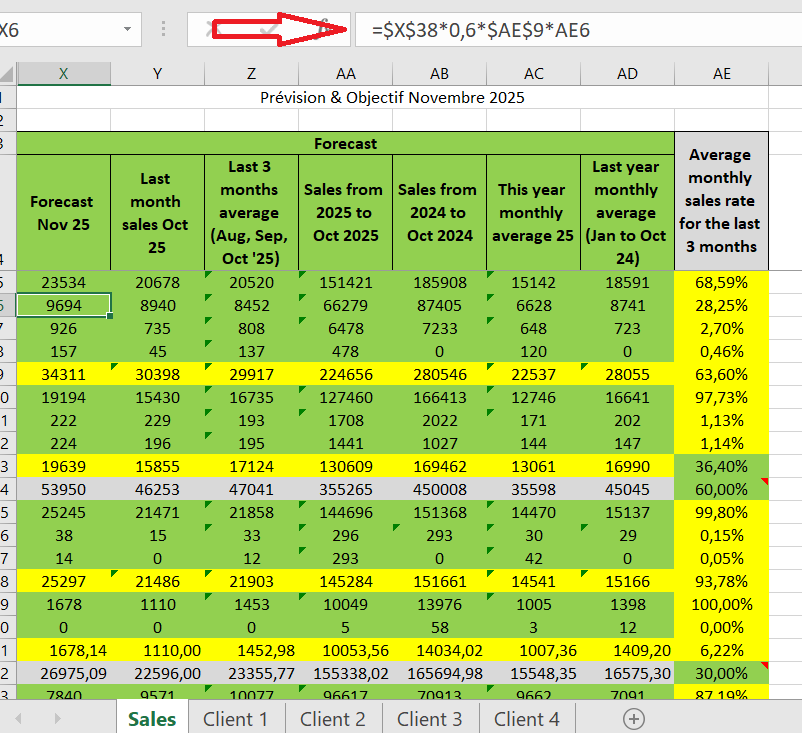Select the cell with value 34311

pos(64,374)
